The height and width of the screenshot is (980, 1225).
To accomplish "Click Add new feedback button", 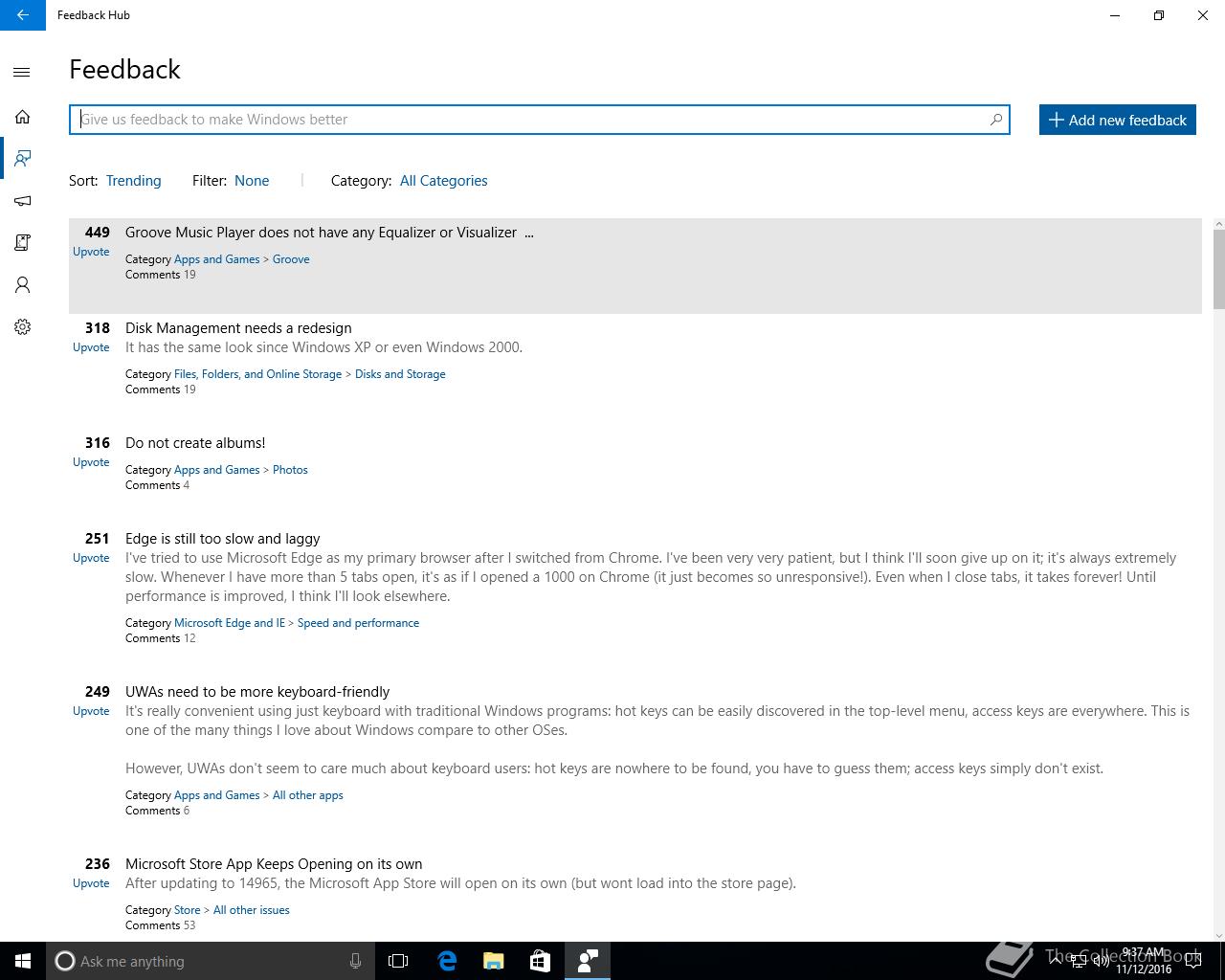I will 1117,120.
